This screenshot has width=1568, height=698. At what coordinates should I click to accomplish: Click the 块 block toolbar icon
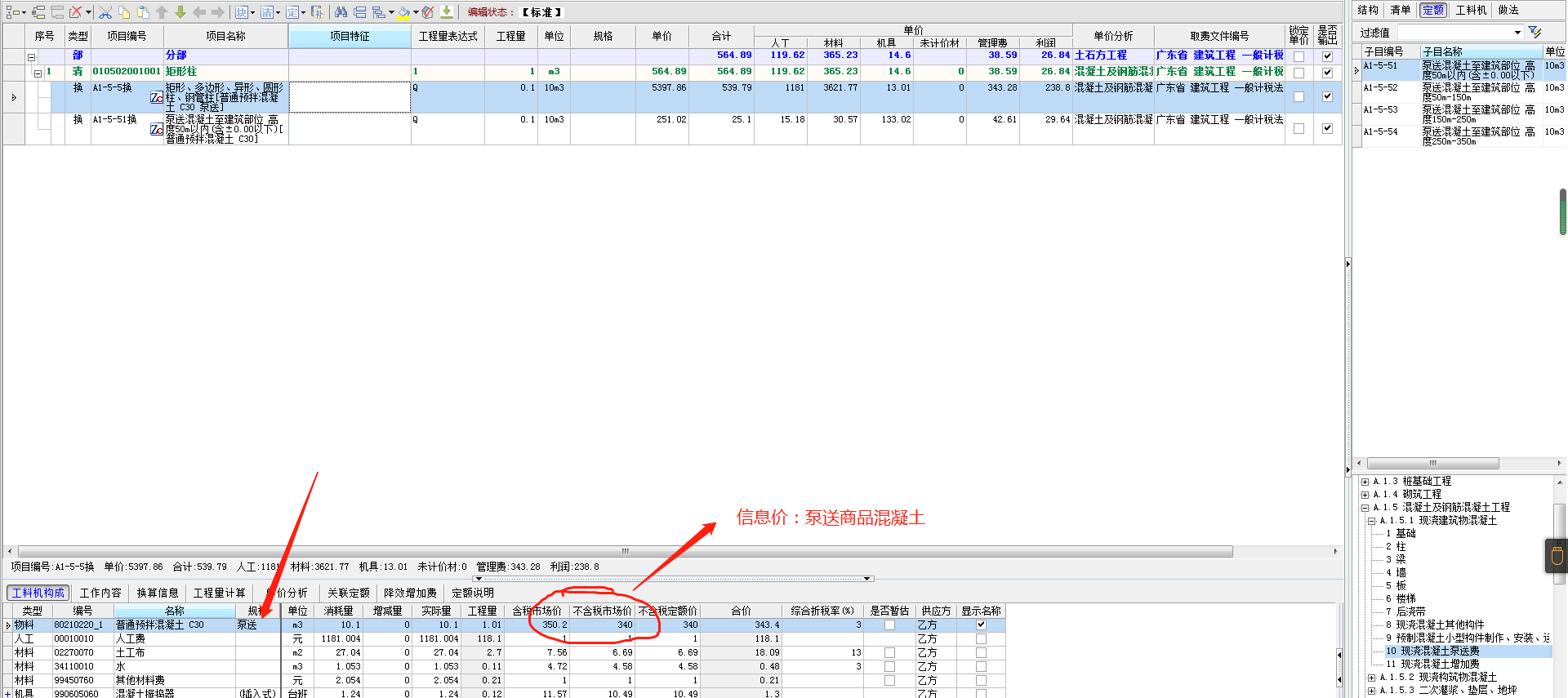(242, 12)
